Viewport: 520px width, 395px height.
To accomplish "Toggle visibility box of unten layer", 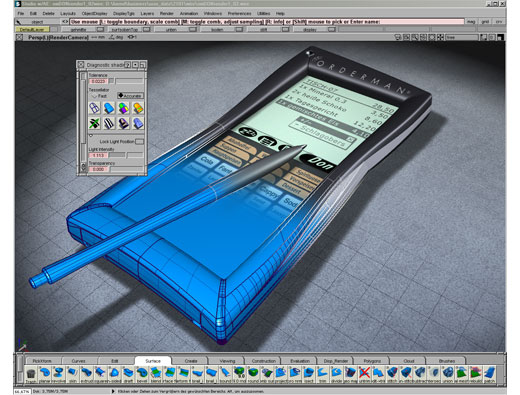I will (193, 29).
